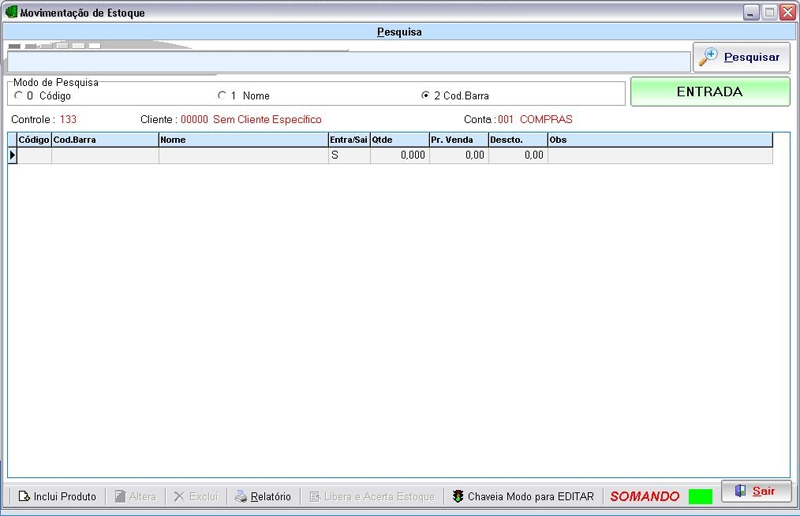Click the row indicator arrow in grid
This screenshot has height=516, width=800.
click(12, 156)
